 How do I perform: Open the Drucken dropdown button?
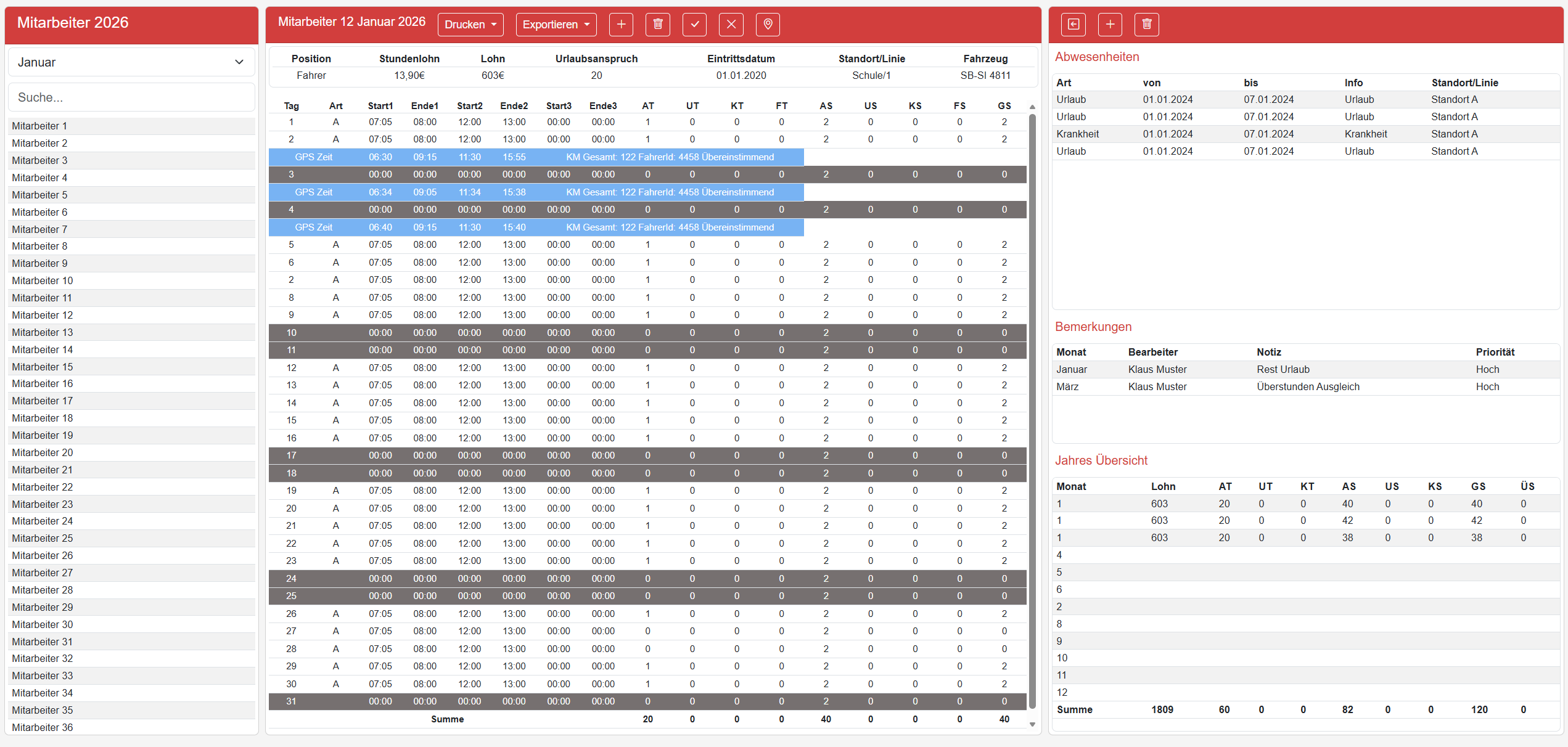(470, 25)
